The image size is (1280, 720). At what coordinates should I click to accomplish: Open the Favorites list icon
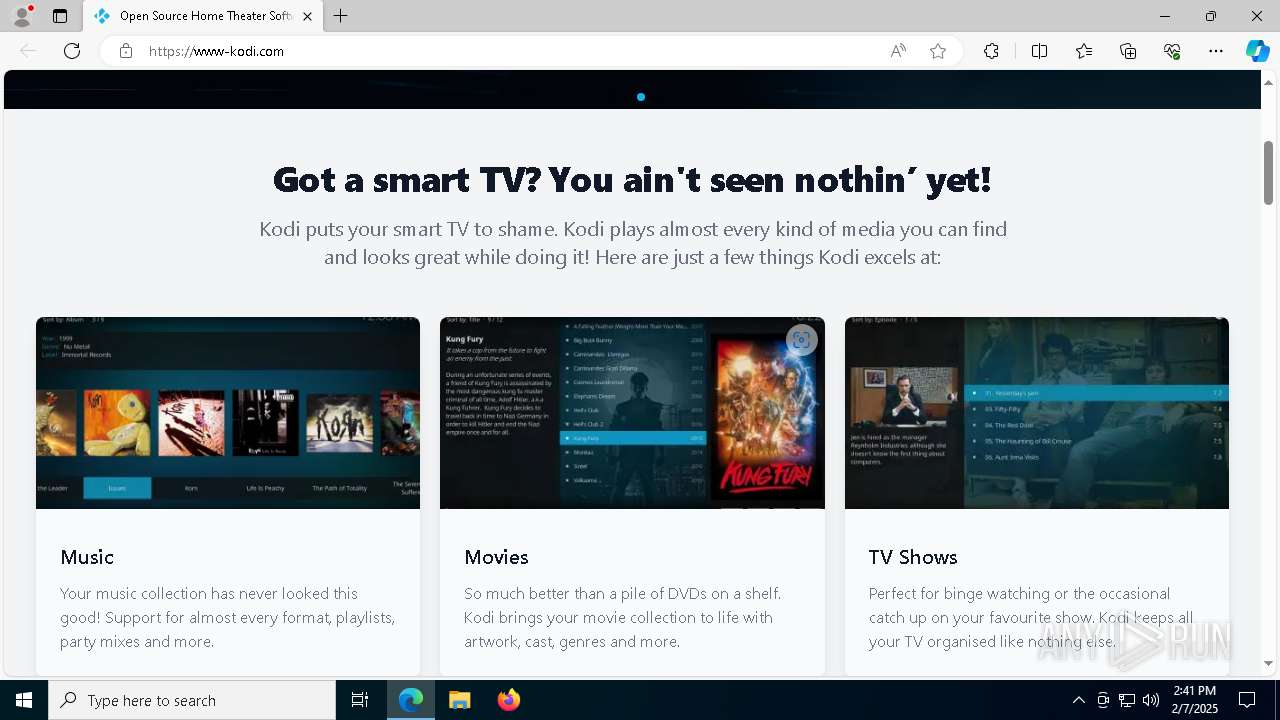click(x=1084, y=51)
